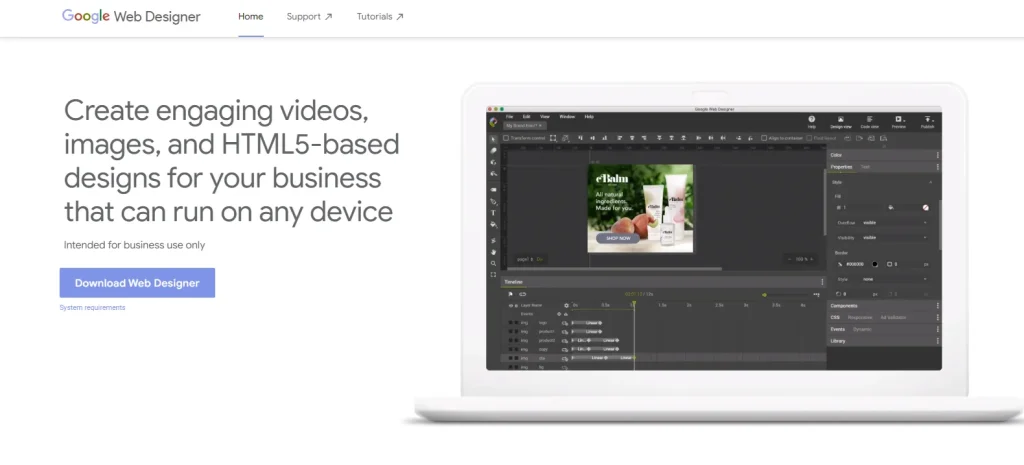Click Download Web Designer button
The image size is (1024, 465).
pyautogui.click(x=137, y=283)
